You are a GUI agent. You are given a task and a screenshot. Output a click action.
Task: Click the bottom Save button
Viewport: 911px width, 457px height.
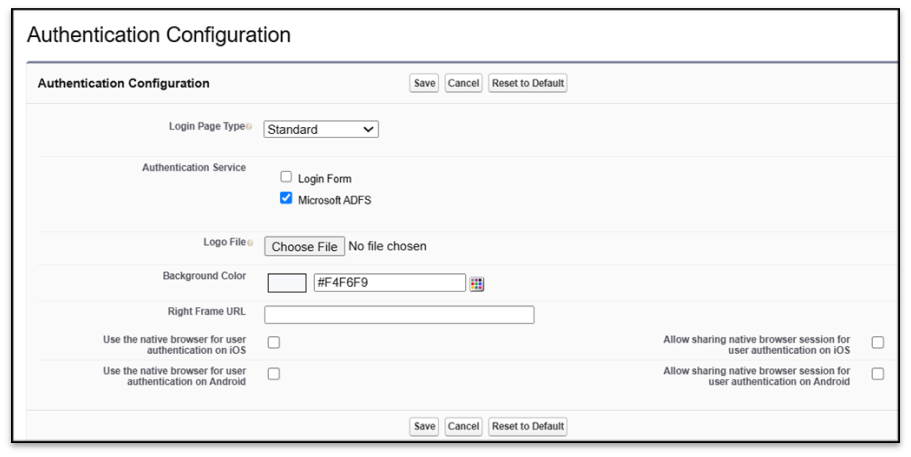click(424, 426)
